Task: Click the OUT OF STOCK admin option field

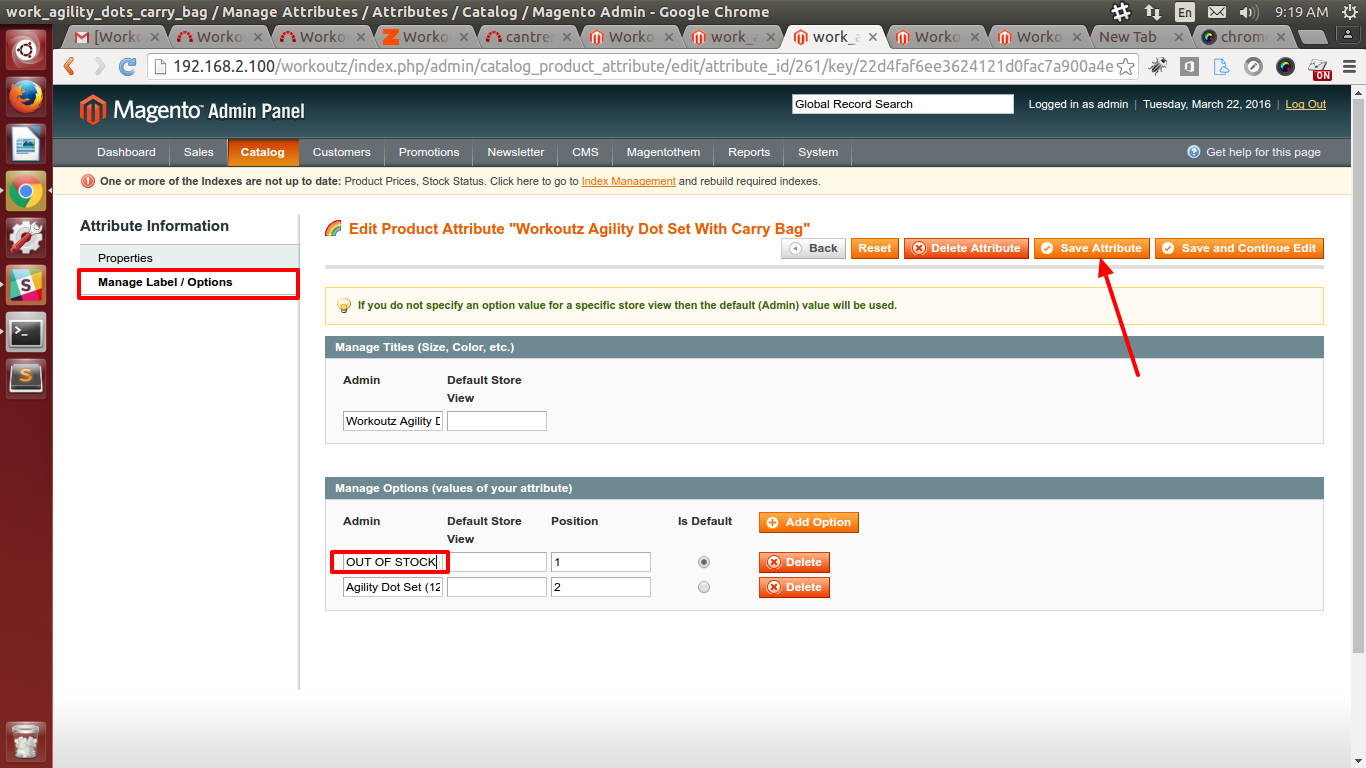Action: pos(393,562)
